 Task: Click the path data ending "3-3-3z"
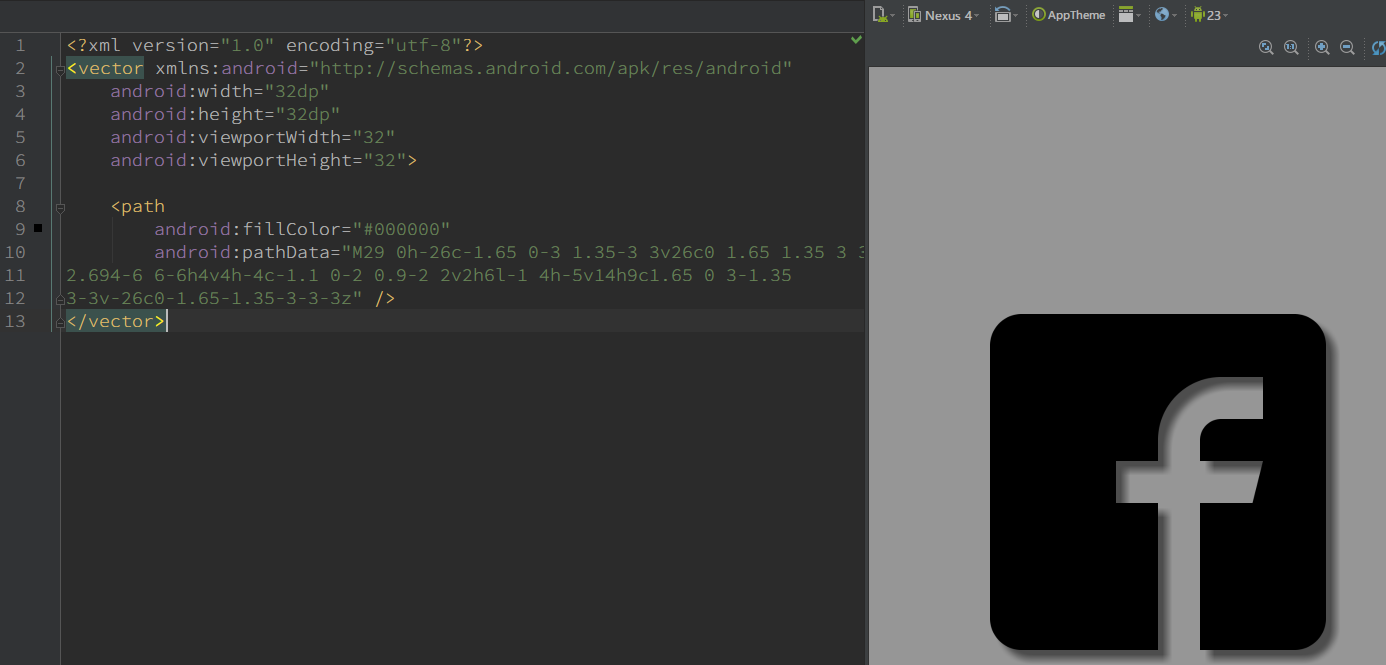click(x=216, y=298)
